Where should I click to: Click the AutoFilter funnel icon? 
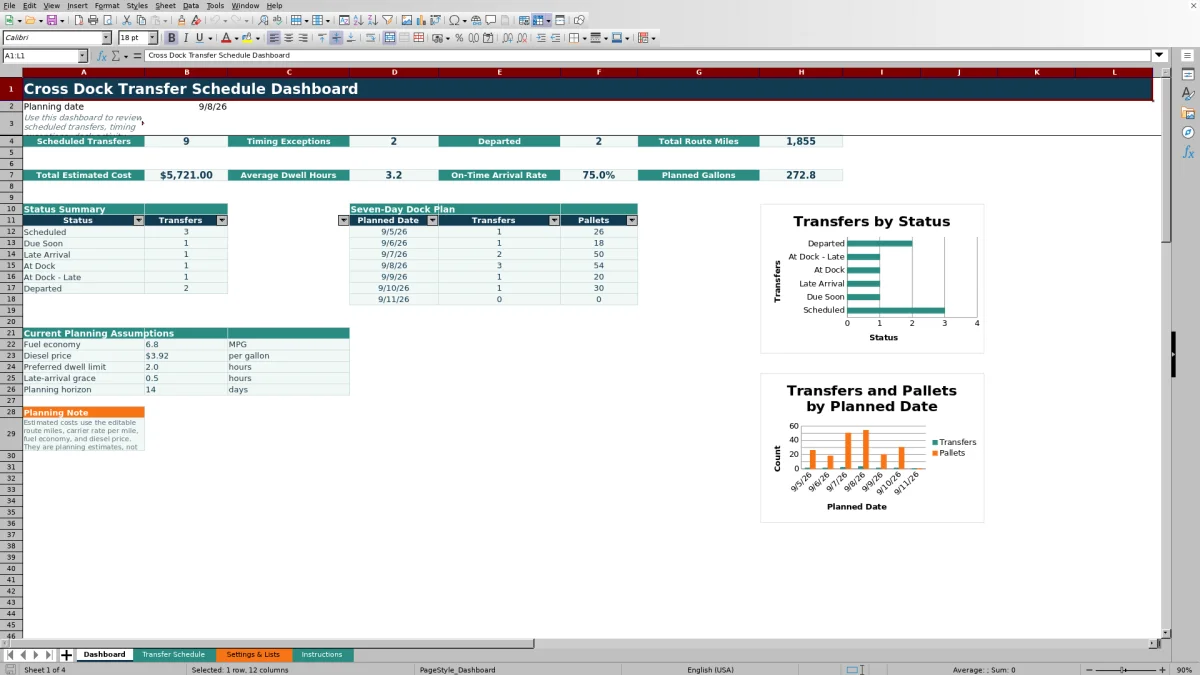tap(387, 20)
